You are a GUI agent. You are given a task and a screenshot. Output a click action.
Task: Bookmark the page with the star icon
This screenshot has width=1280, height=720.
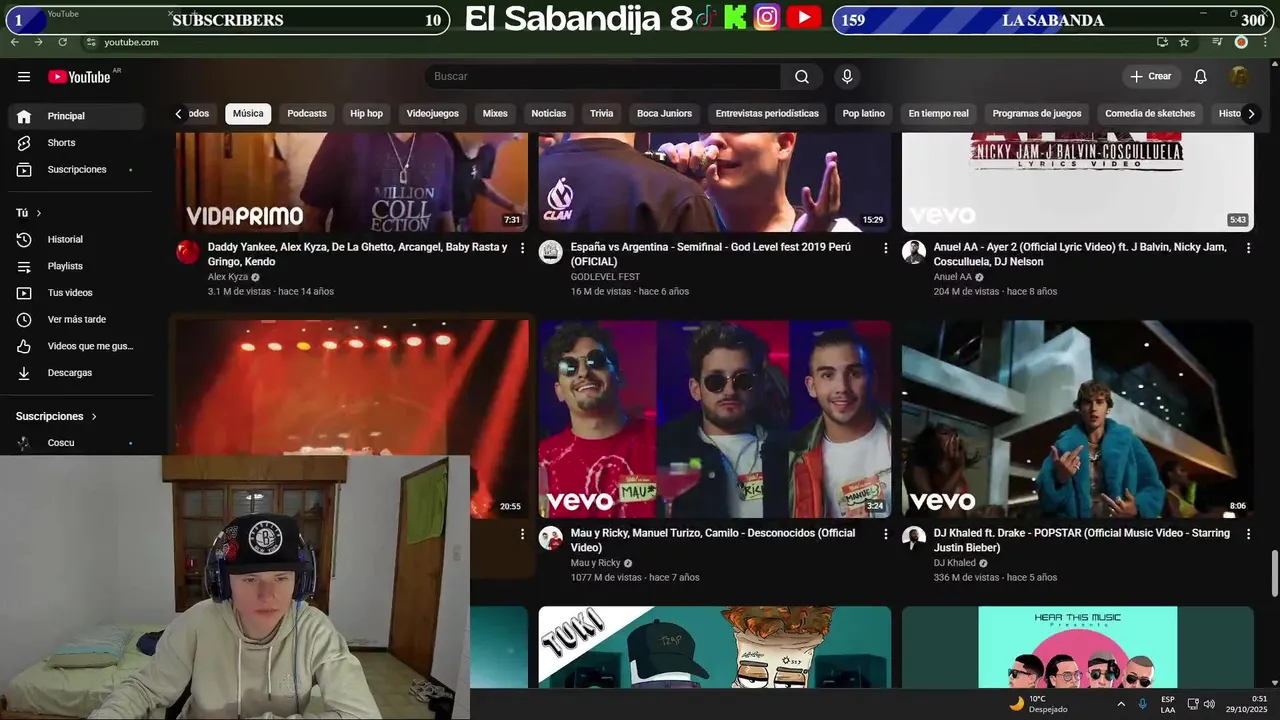pyautogui.click(x=1184, y=42)
